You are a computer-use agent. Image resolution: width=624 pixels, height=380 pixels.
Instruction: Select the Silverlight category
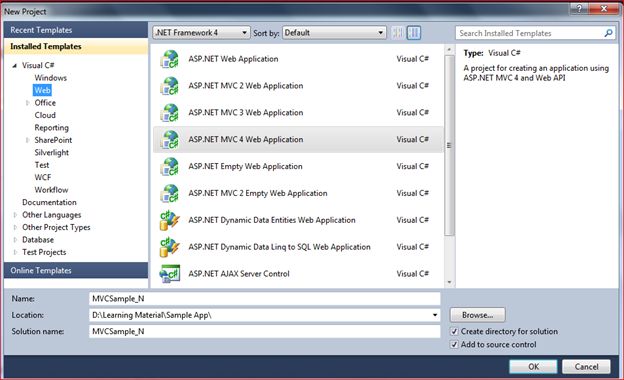52,153
